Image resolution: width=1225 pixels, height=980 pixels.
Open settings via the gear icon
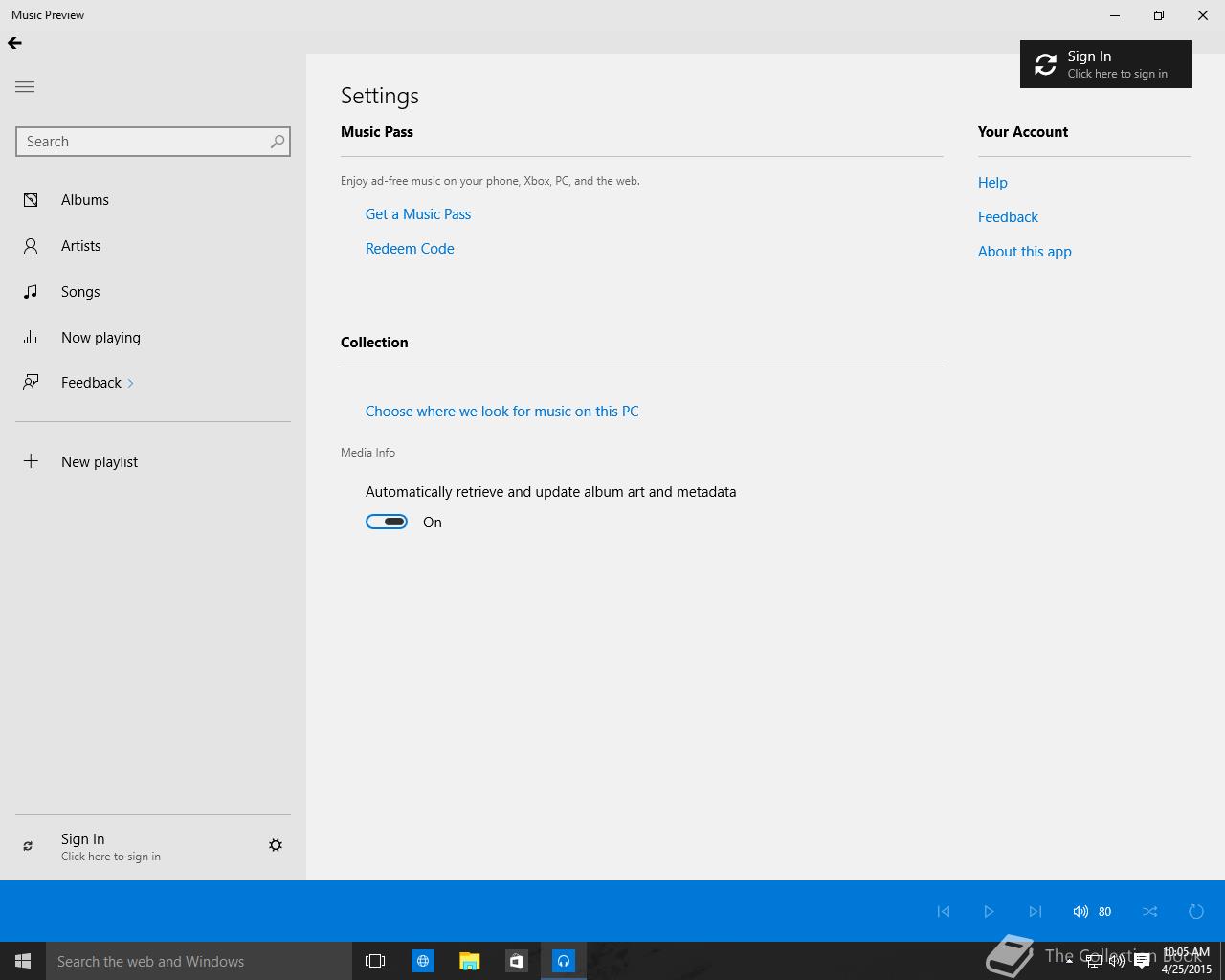click(276, 845)
